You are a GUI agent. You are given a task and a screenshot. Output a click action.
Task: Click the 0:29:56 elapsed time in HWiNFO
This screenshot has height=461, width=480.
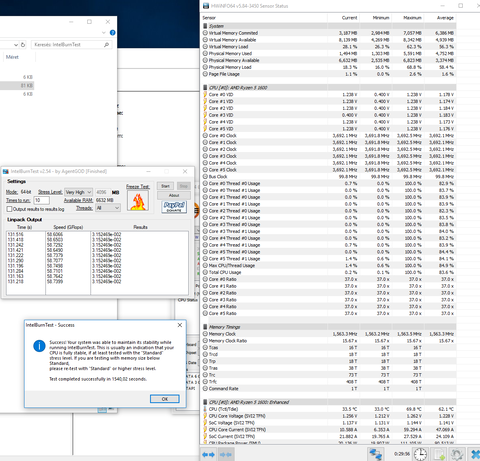pos(402,454)
